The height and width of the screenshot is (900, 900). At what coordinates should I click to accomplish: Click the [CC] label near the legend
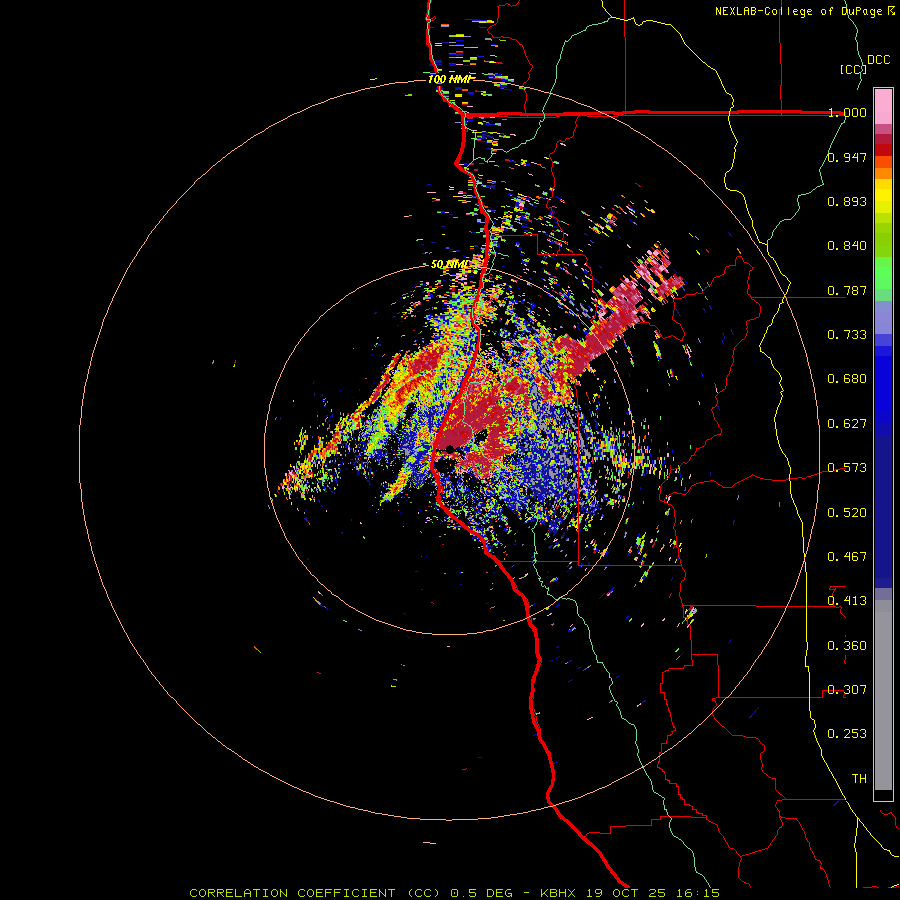click(853, 69)
